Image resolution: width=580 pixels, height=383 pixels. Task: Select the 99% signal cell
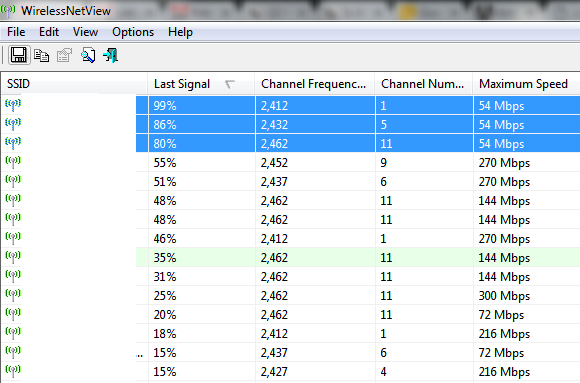[202, 105]
